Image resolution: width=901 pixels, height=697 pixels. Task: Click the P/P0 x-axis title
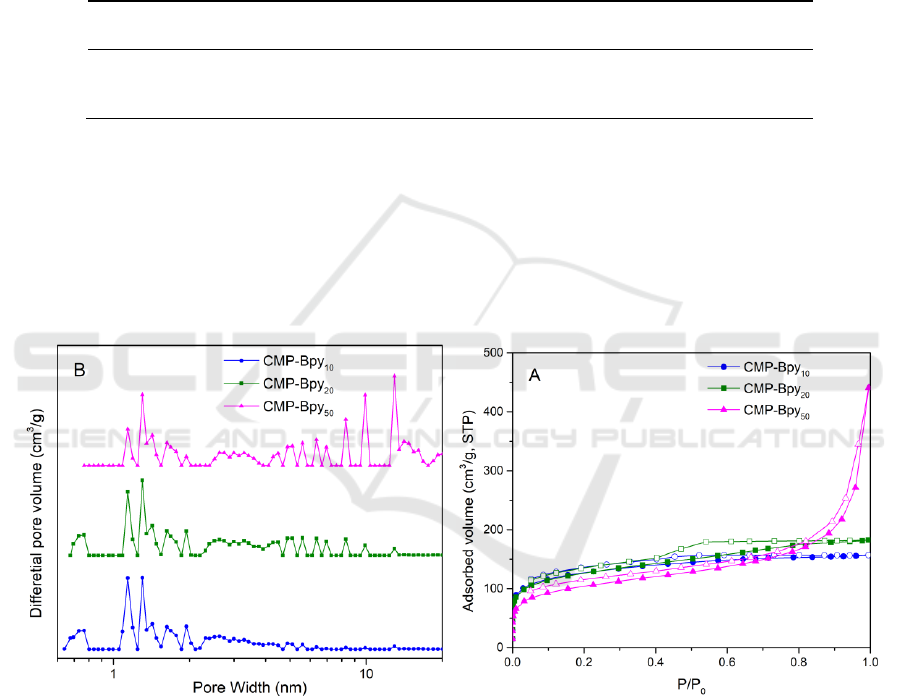691,686
